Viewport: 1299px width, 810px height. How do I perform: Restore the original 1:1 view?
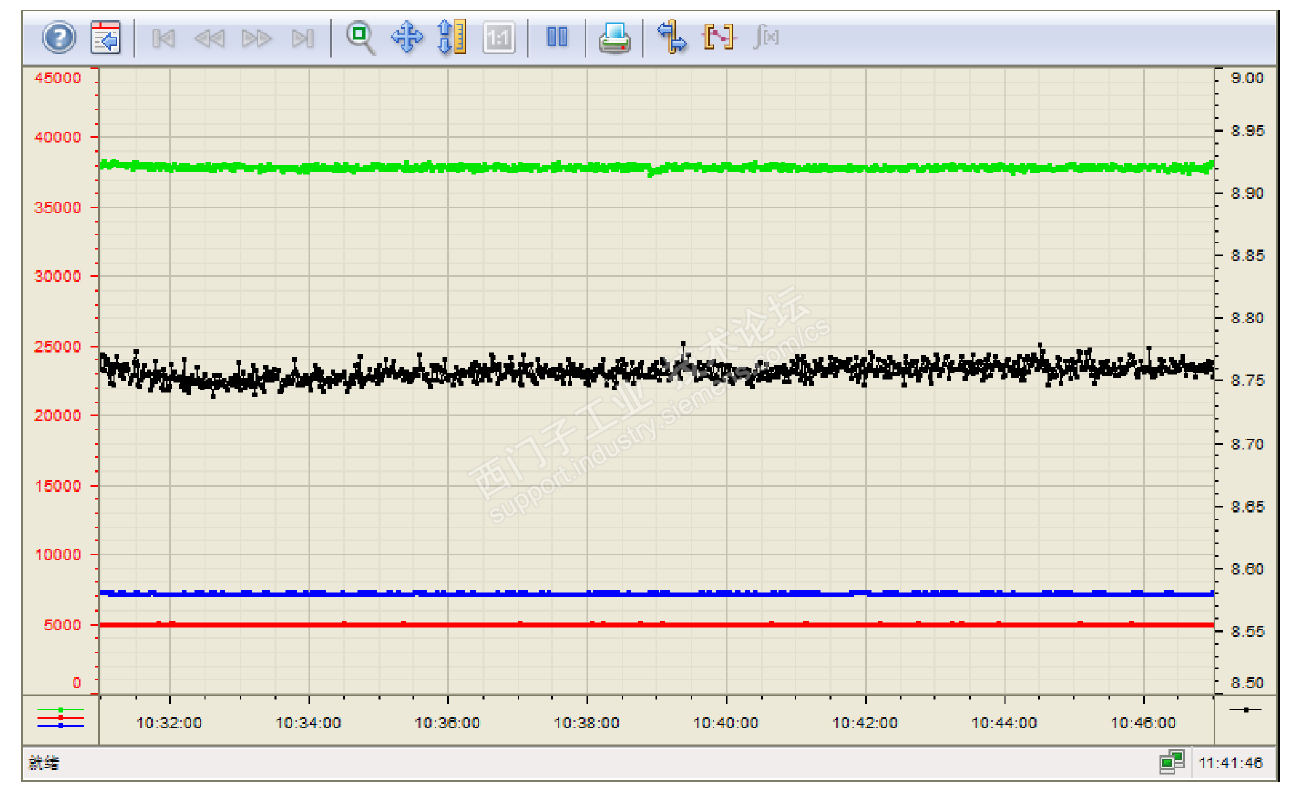click(x=499, y=38)
